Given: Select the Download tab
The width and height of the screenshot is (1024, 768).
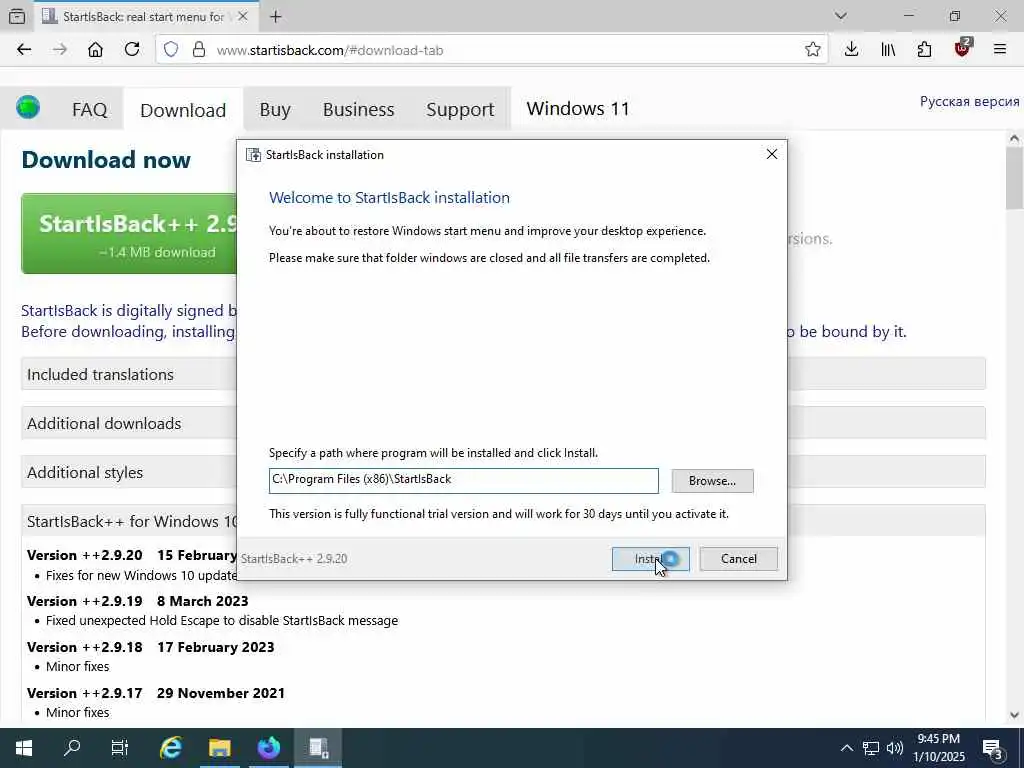Looking at the screenshot, I should [183, 110].
